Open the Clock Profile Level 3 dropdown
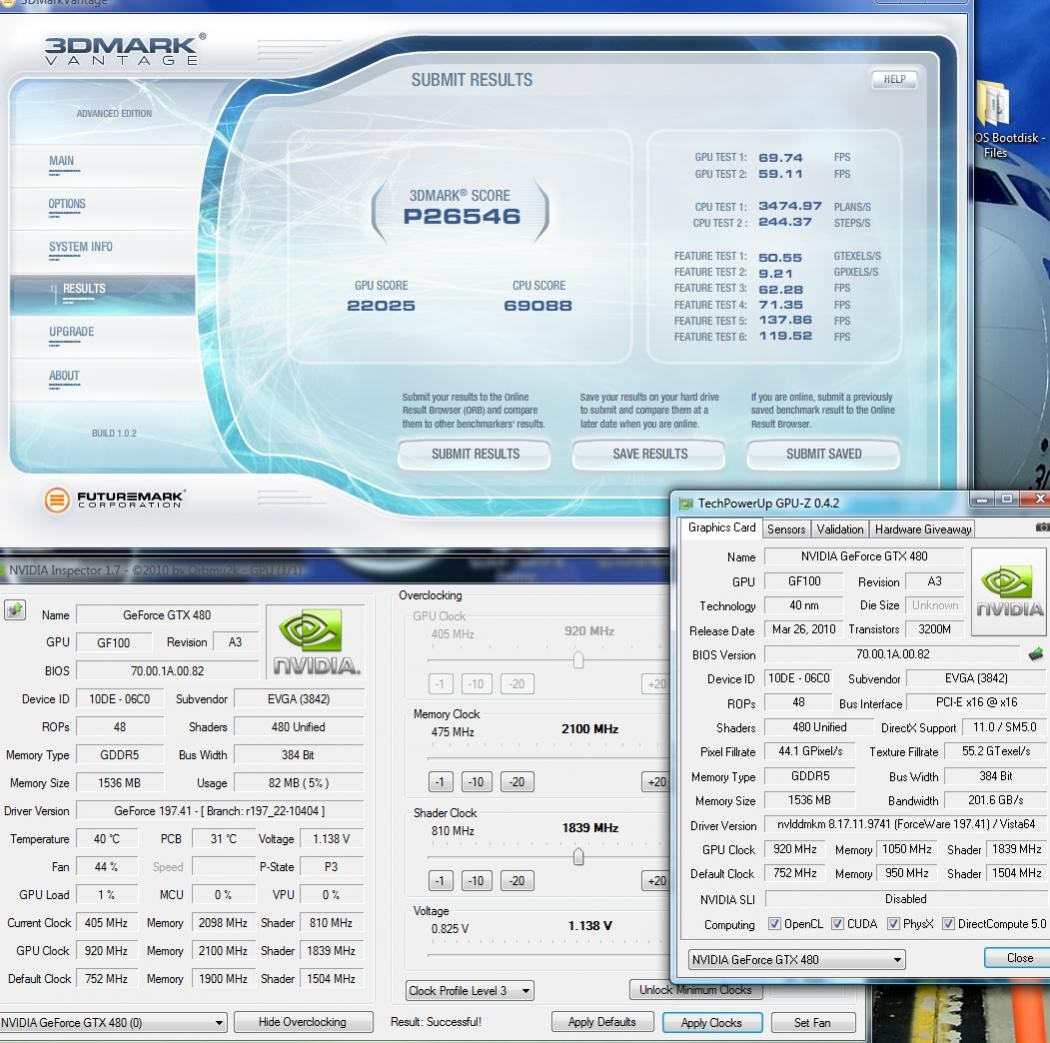The image size is (1050, 1043). click(469, 990)
